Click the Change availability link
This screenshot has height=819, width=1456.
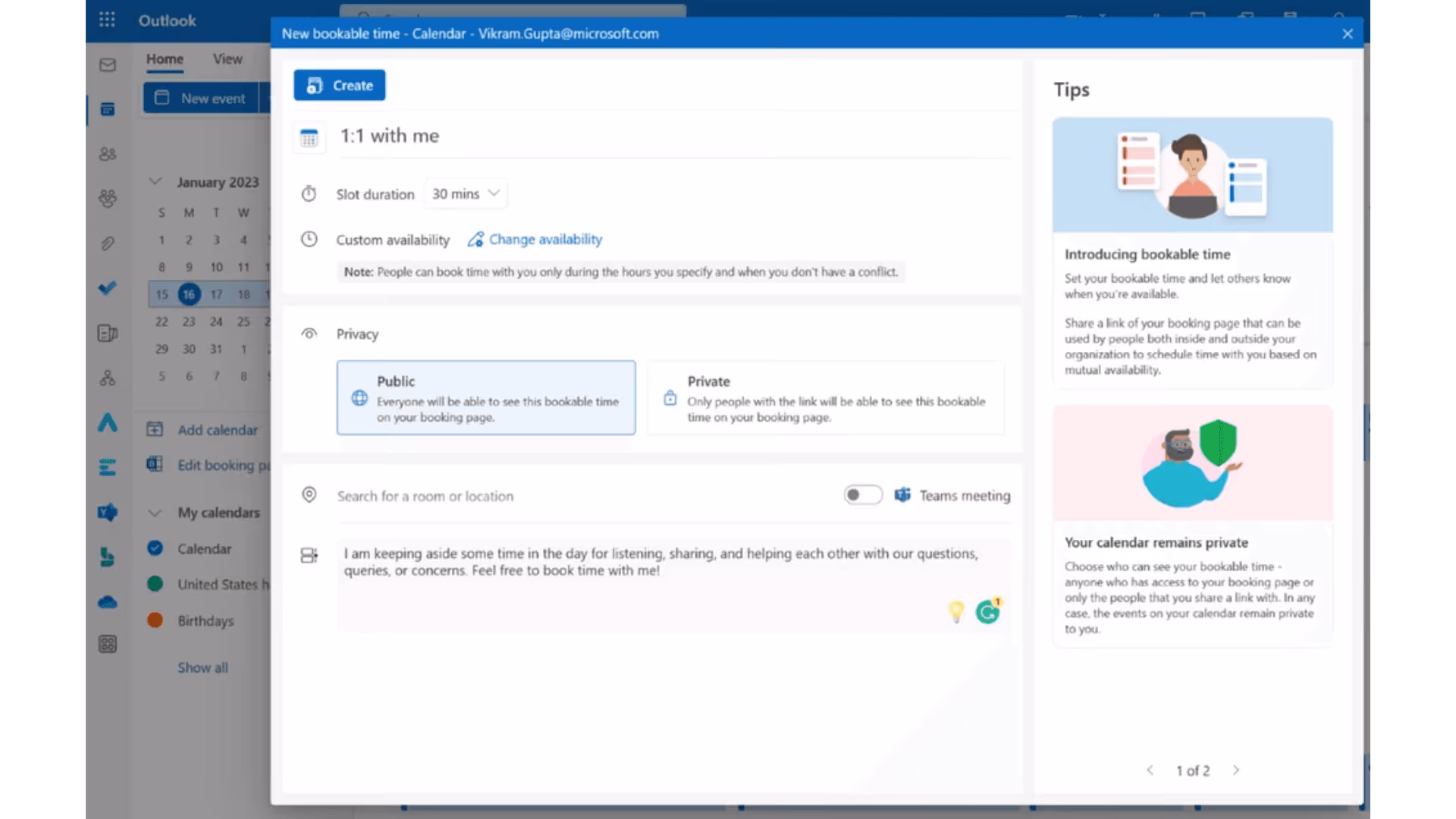(x=535, y=240)
